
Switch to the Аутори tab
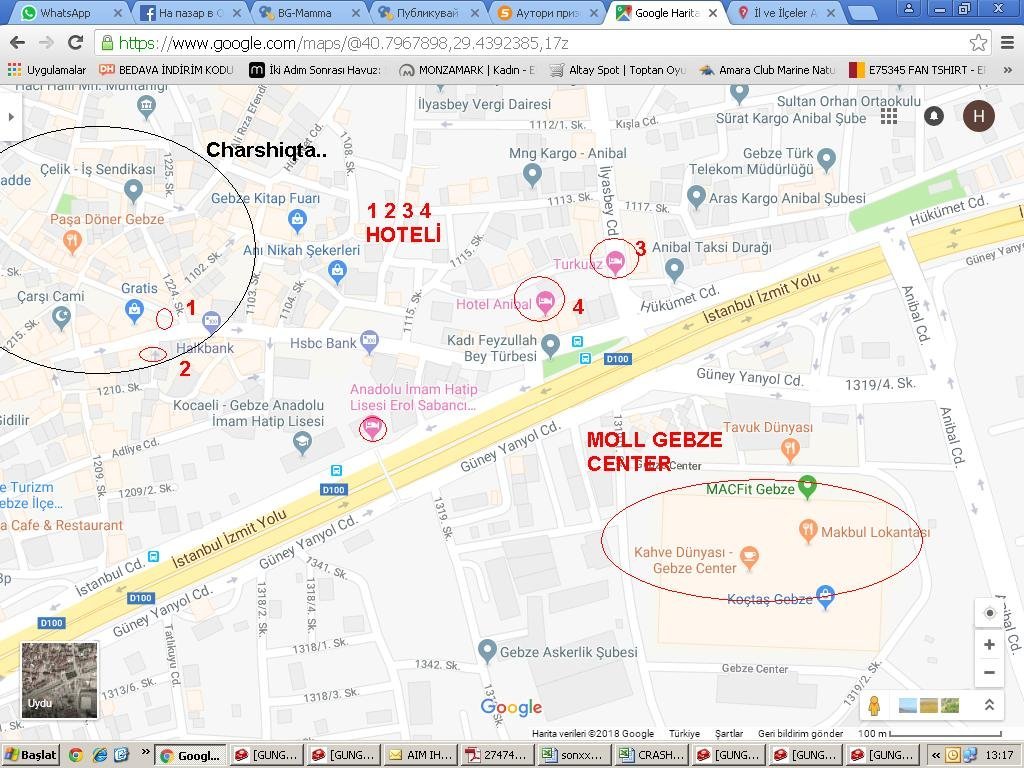[547, 12]
